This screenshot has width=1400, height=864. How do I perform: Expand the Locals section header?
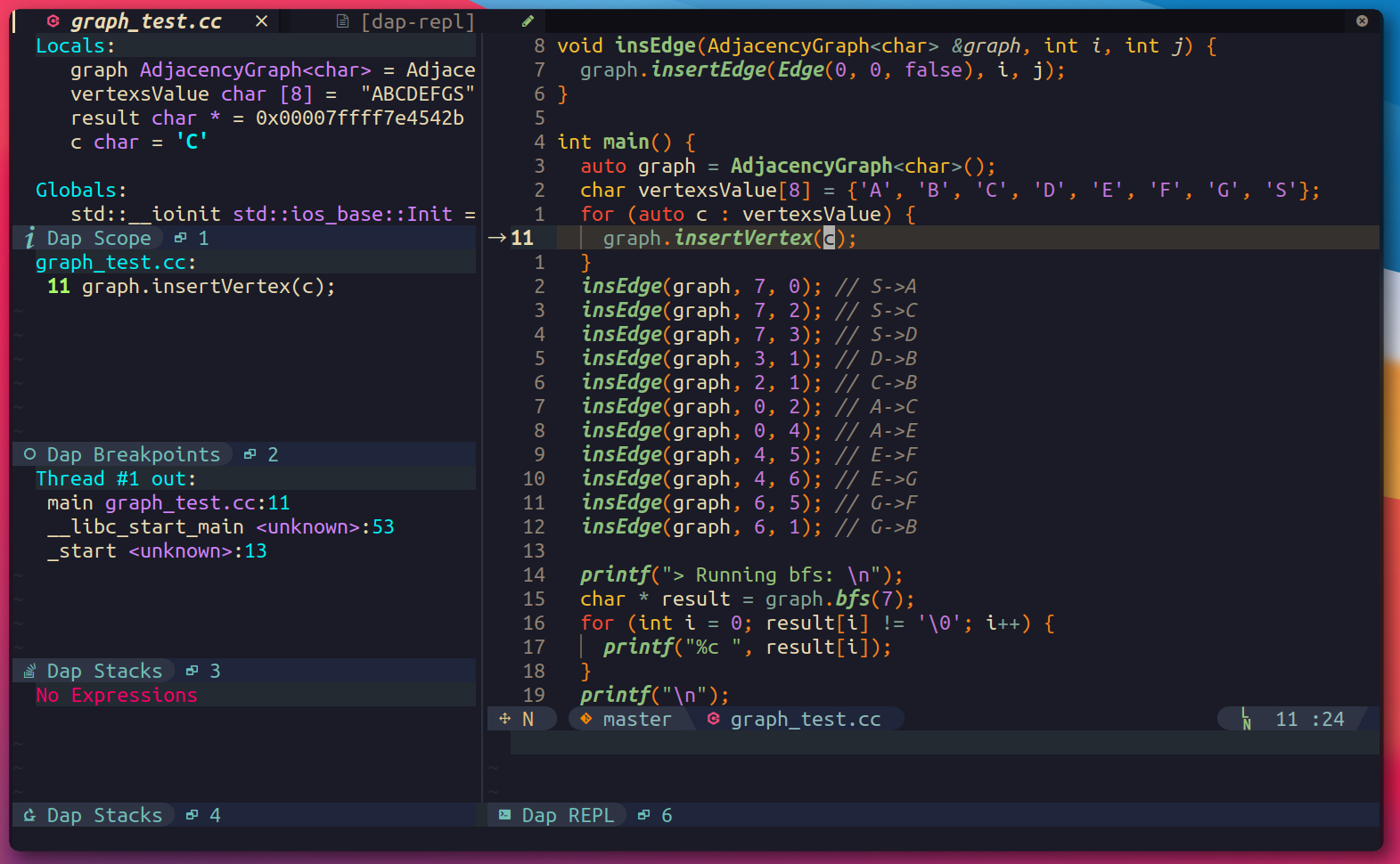coord(75,45)
